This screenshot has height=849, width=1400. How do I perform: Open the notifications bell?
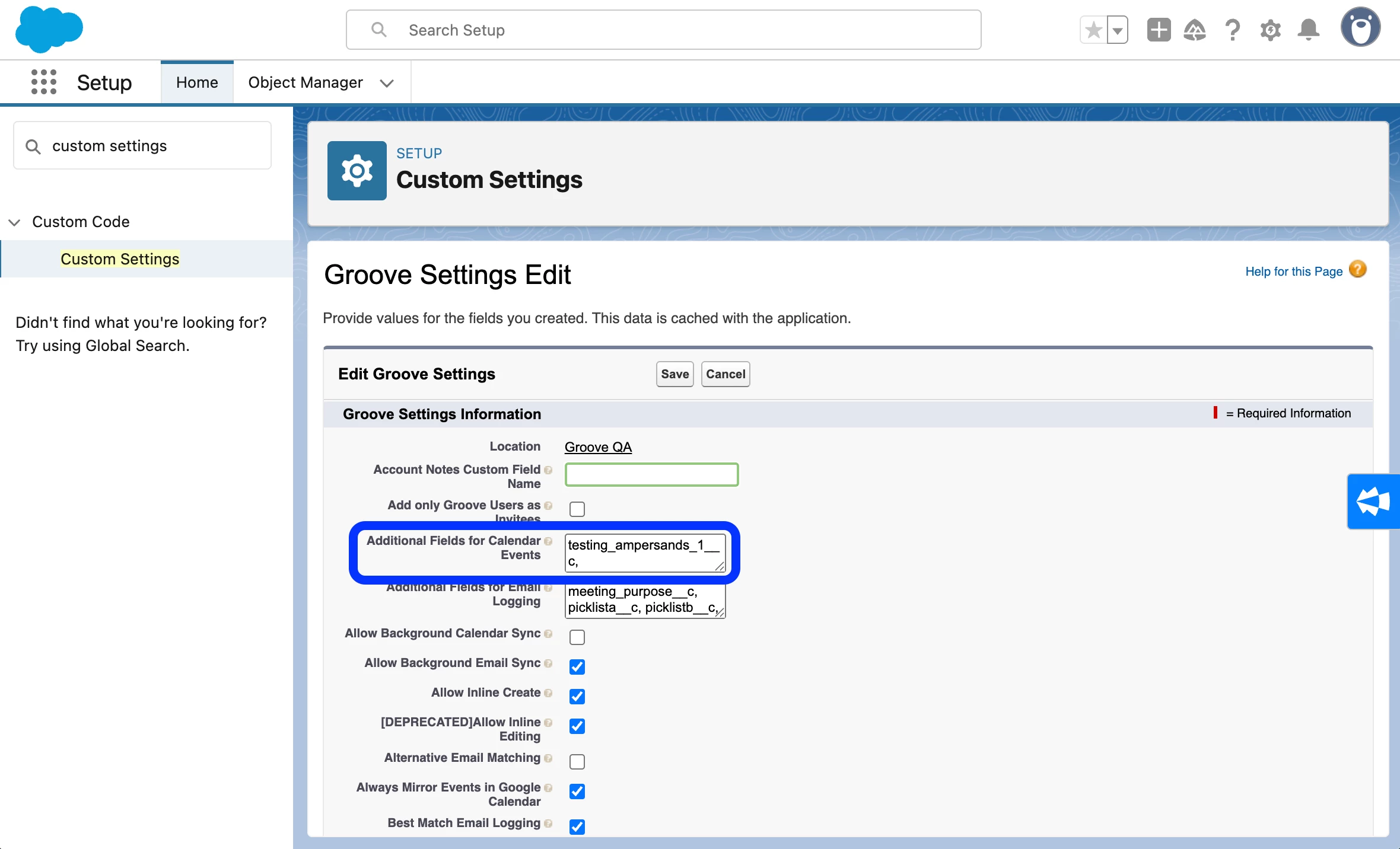click(1308, 30)
